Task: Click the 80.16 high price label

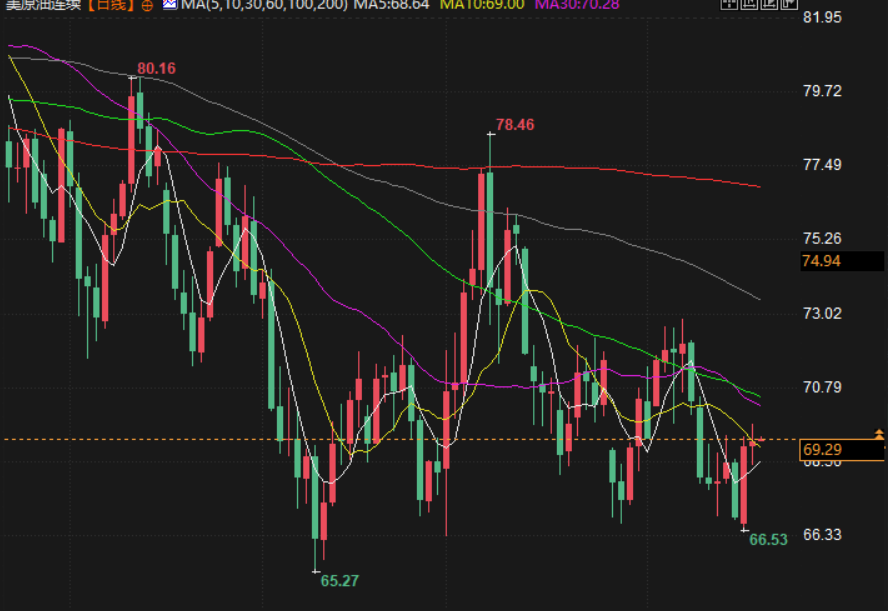Action: click(x=156, y=68)
